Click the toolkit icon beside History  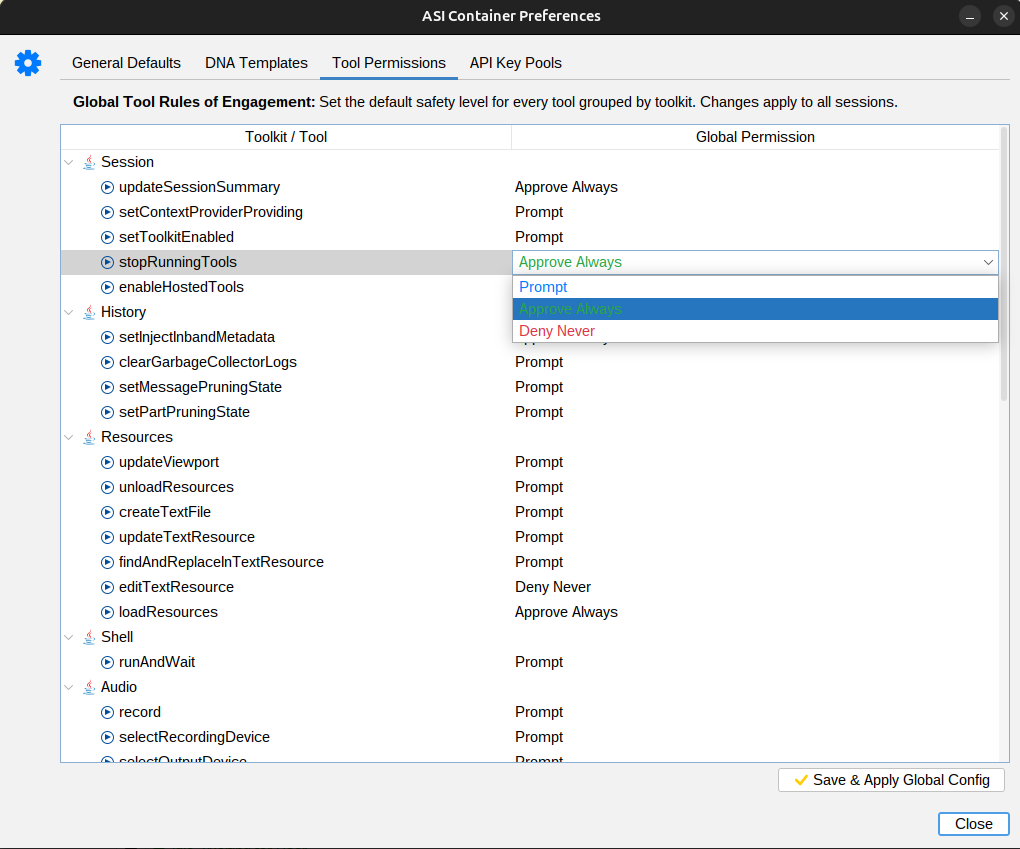click(x=89, y=311)
